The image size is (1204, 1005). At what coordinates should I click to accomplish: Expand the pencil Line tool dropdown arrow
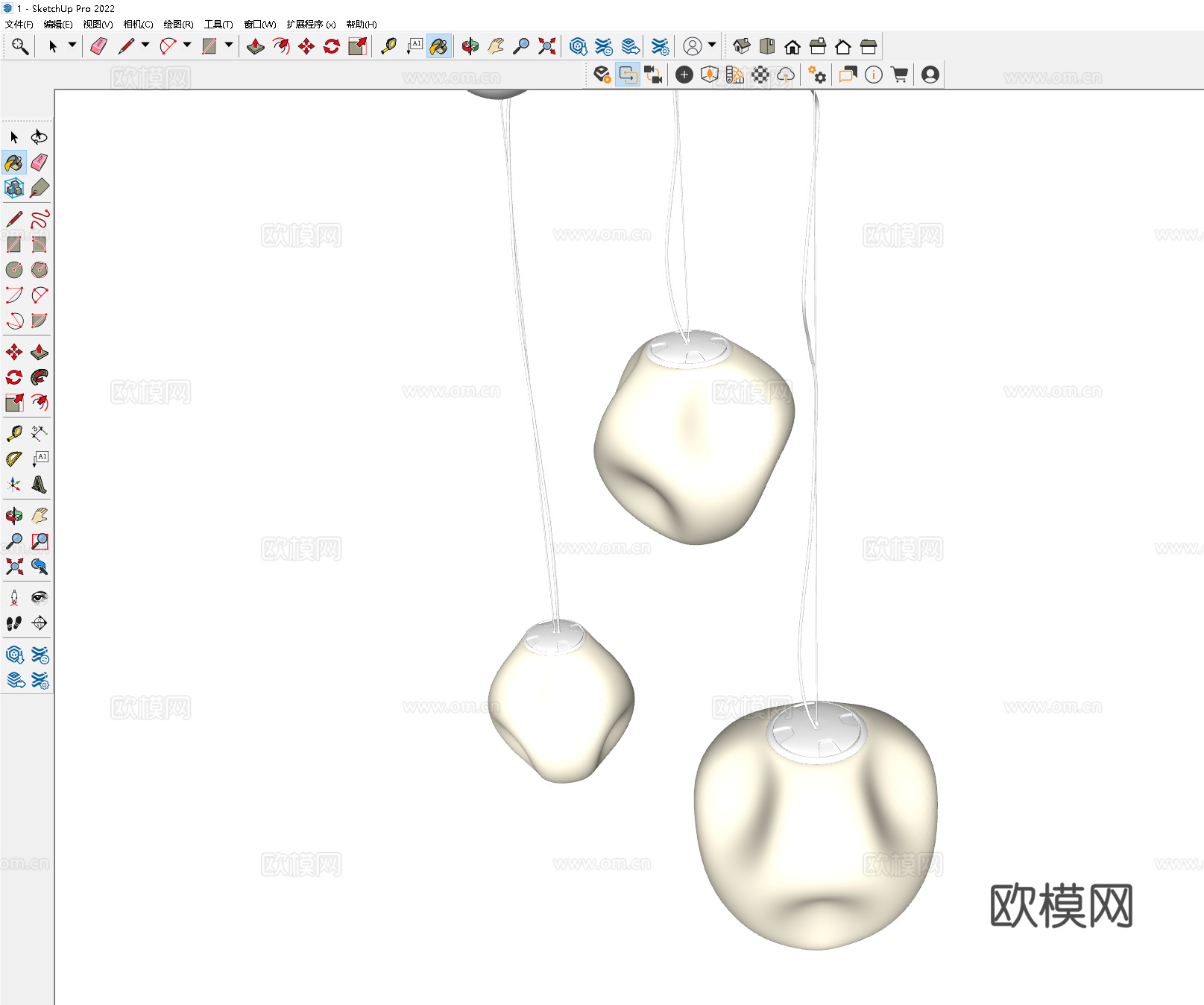pyautogui.click(x=145, y=45)
